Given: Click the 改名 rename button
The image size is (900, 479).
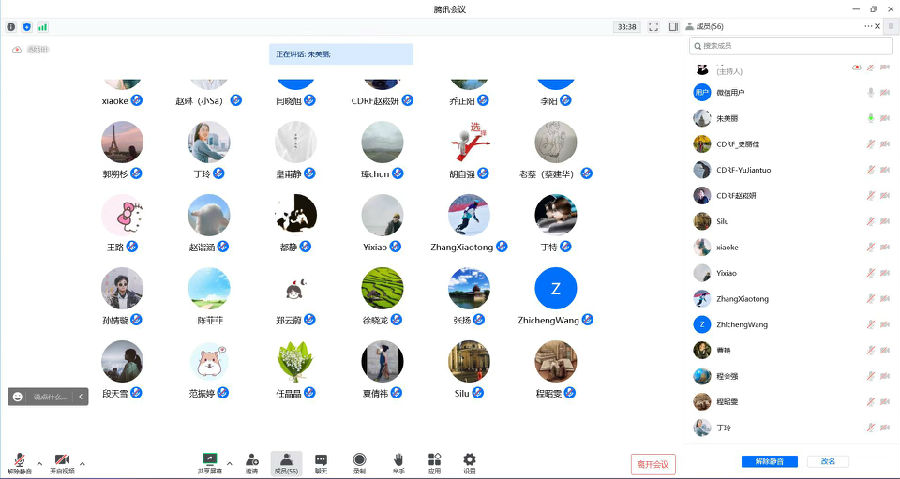Looking at the screenshot, I should (x=828, y=461).
